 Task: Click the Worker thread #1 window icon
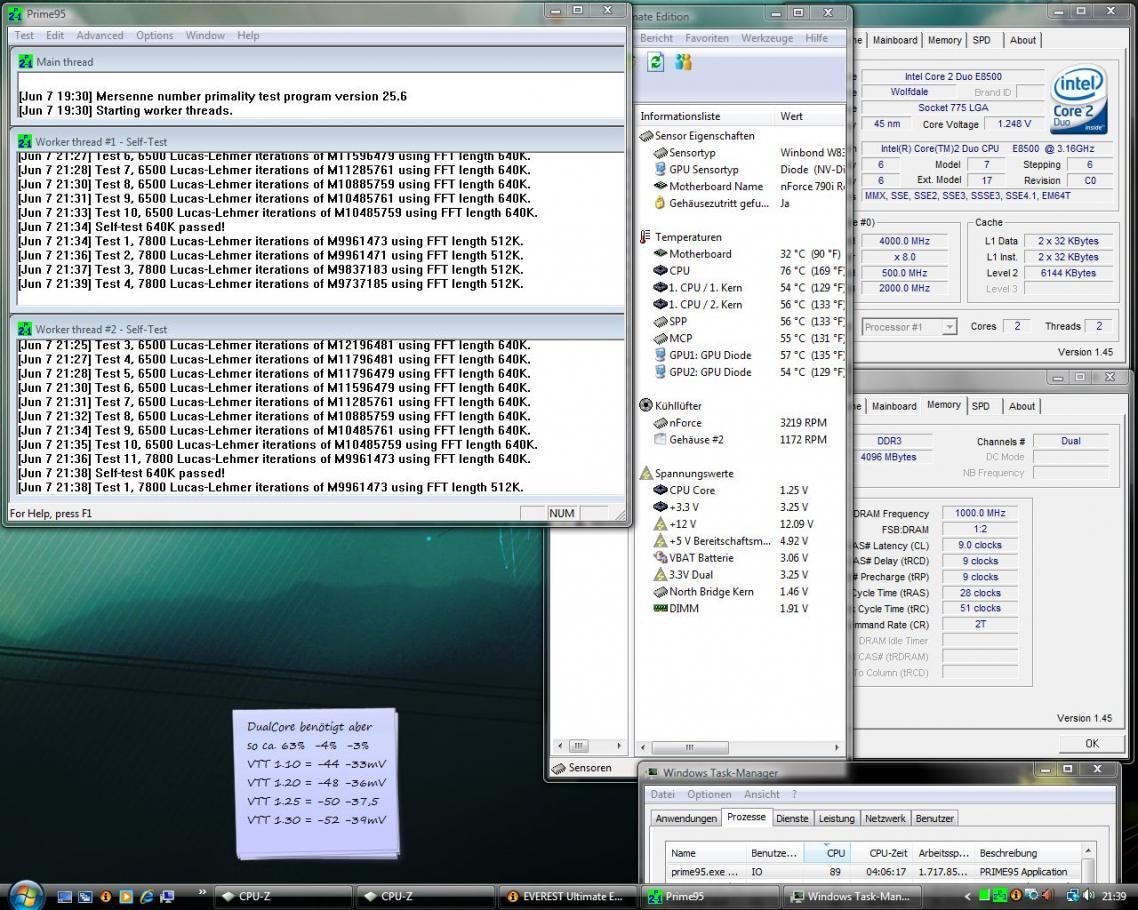(x=25, y=142)
